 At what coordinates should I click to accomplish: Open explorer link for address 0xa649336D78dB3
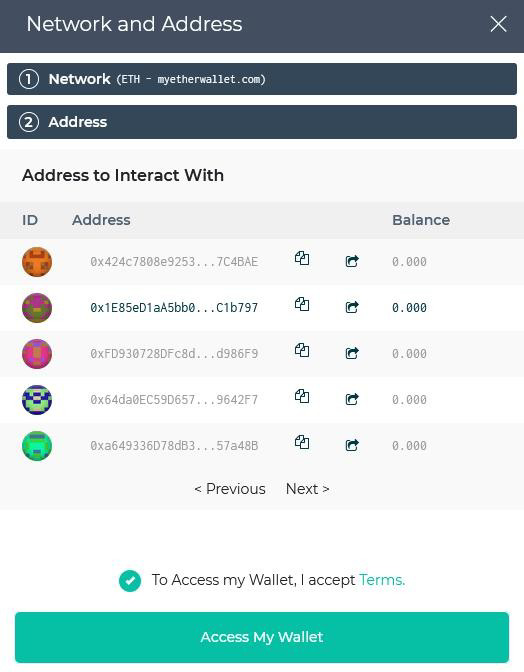coord(352,445)
